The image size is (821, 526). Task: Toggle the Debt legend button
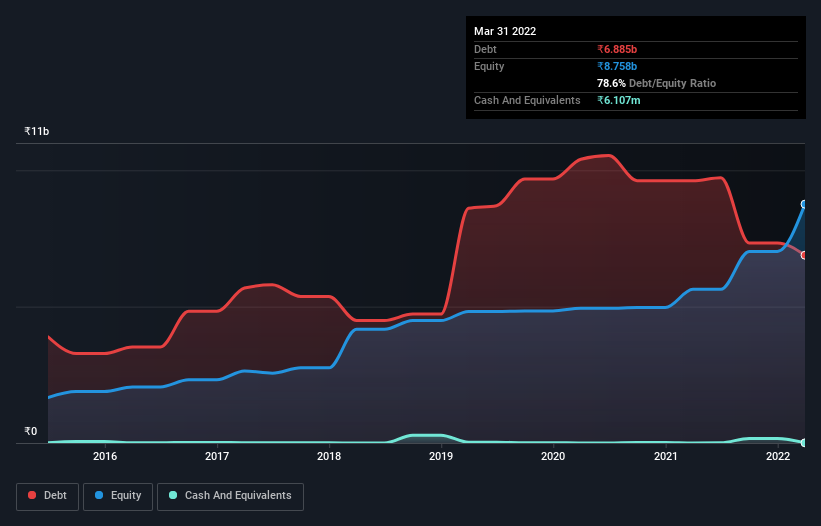tap(47, 496)
